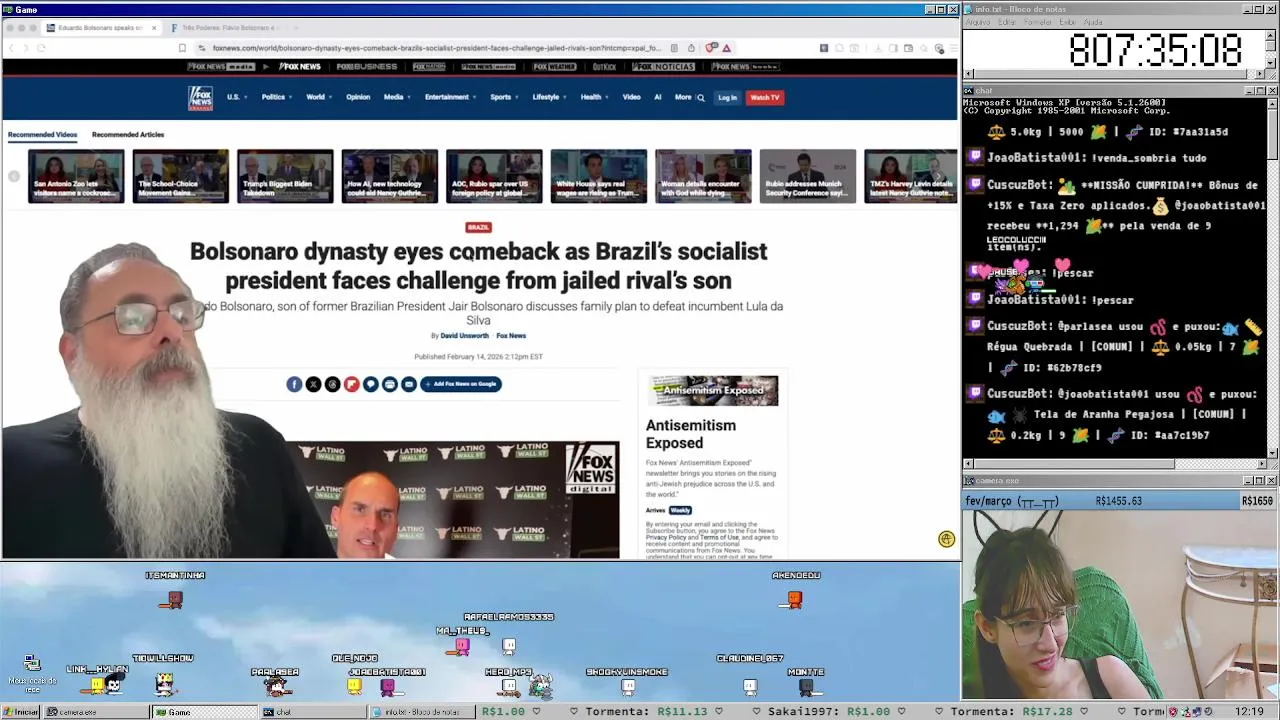Click the Fox News logo
This screenshot has height=720, width=1280.
(x=200, y=97)
